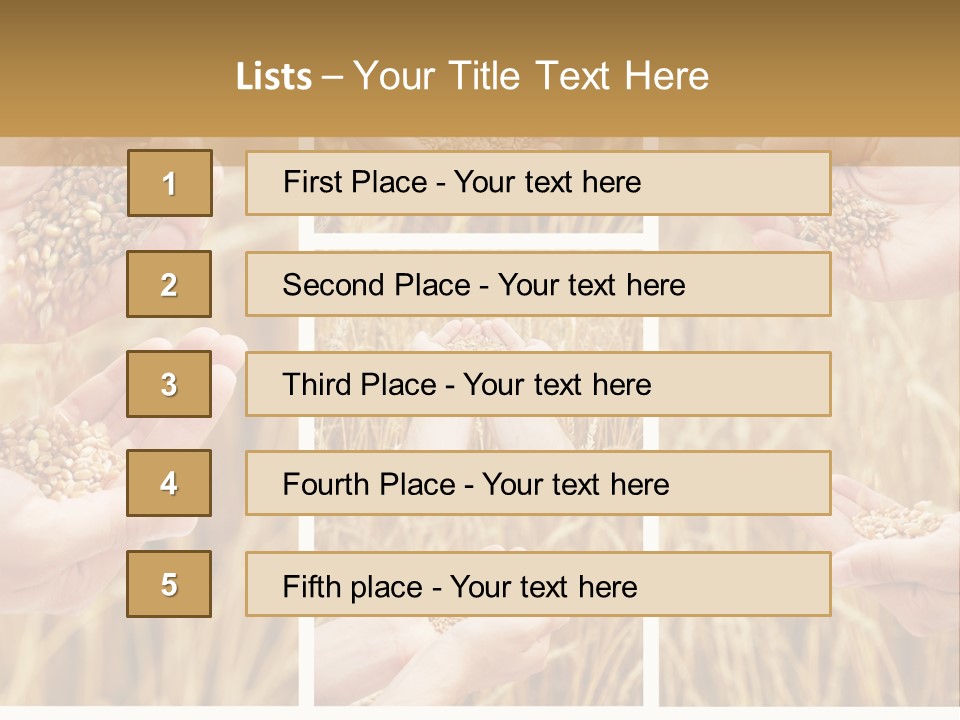Select the number 2 box

coord(169,284)
